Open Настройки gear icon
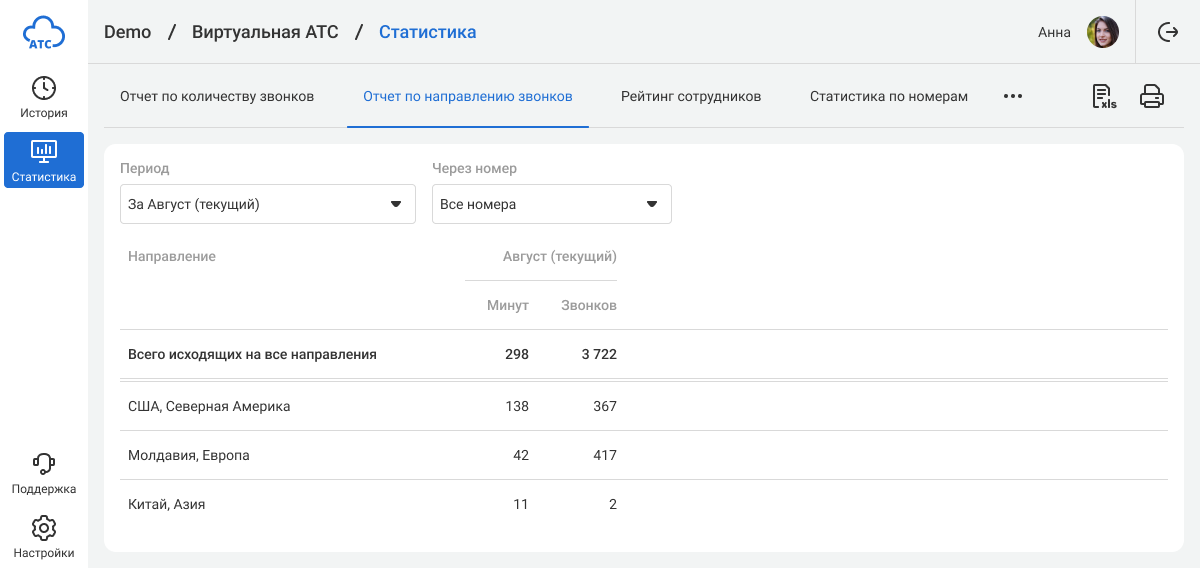Screen dimensions: 1200x568 point(44,528)
